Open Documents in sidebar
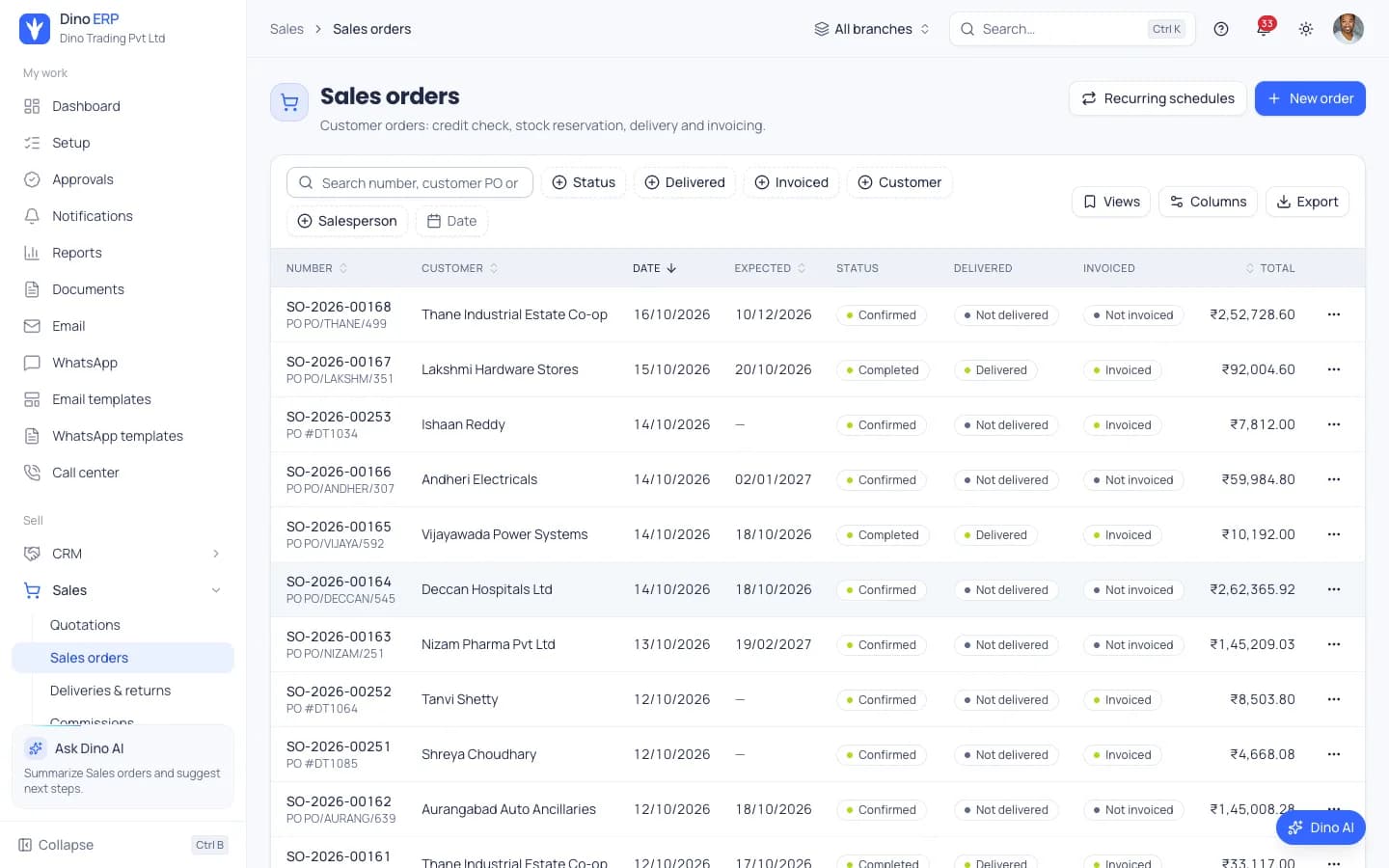Viewport: 1389px width, 868px height. click(123, 289)
